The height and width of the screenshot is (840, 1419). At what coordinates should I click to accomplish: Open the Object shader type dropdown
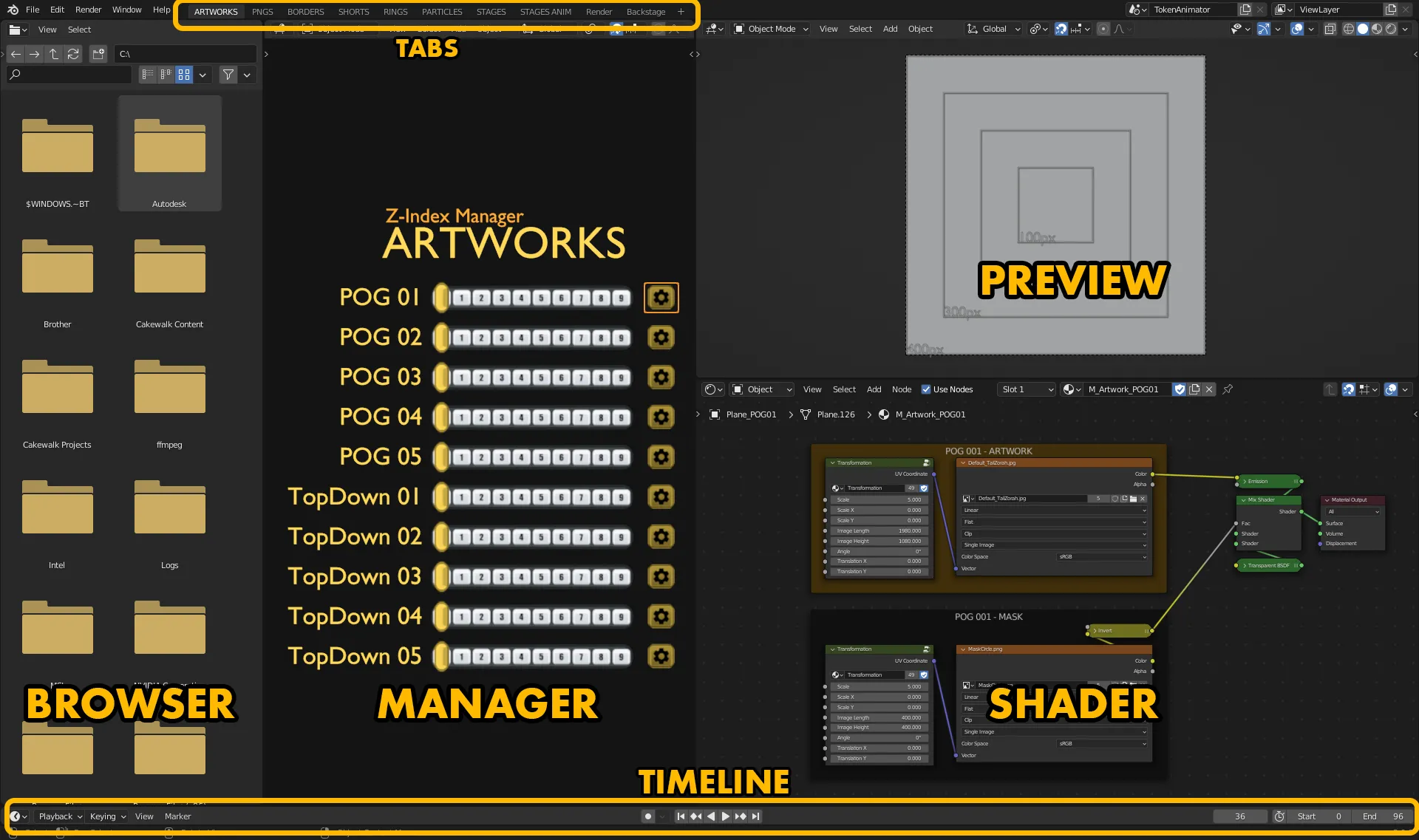coord(762,389)
